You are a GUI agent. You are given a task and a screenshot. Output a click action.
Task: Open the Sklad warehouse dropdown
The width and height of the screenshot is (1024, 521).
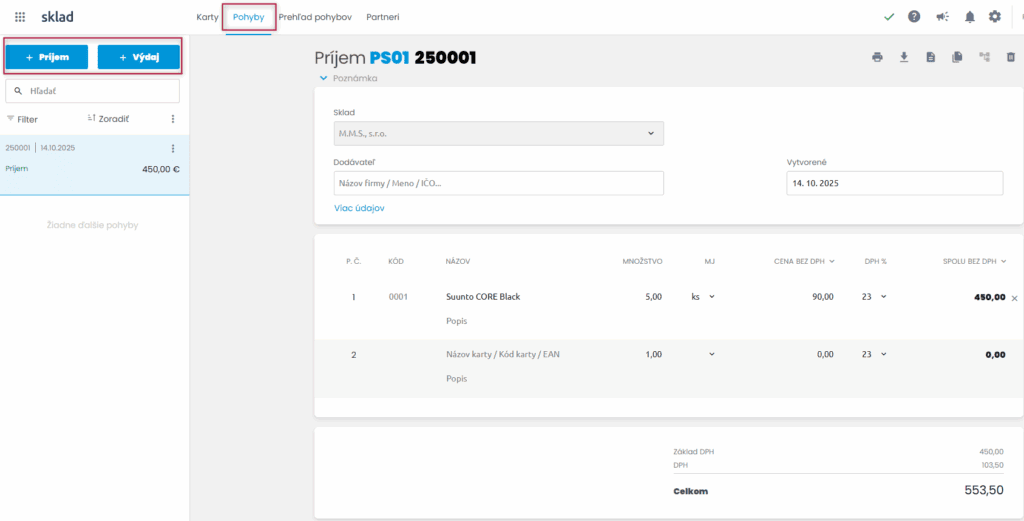pyautogui.click(x=498, y=133)
